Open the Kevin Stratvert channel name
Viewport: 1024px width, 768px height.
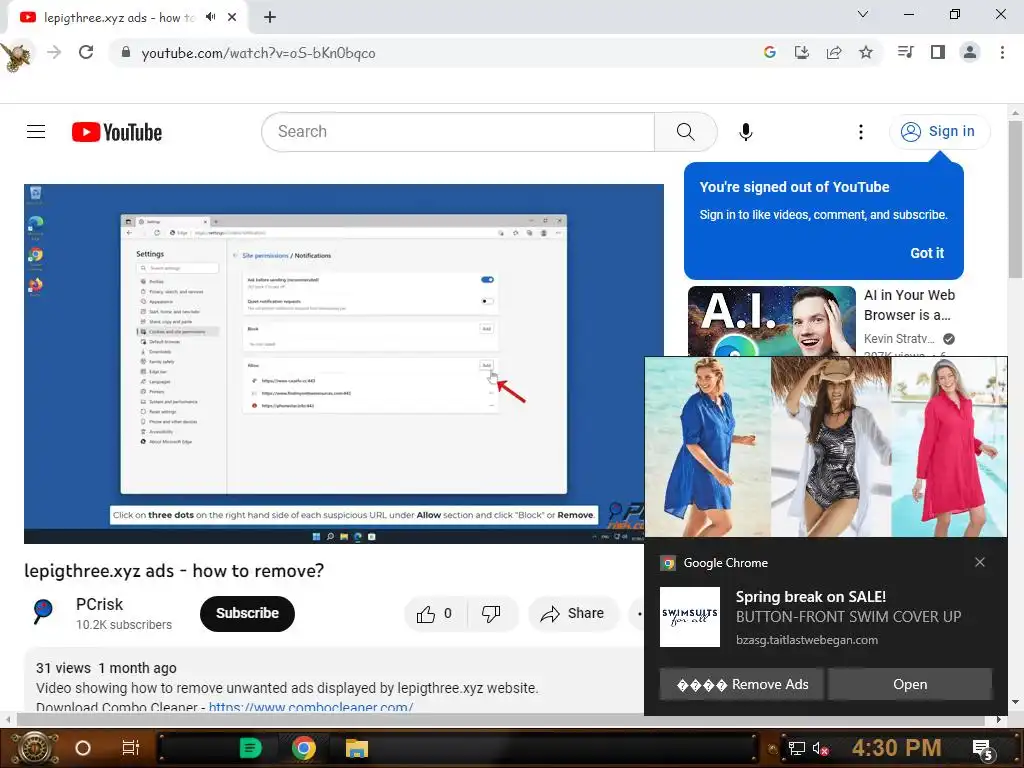tap(899, 338)
